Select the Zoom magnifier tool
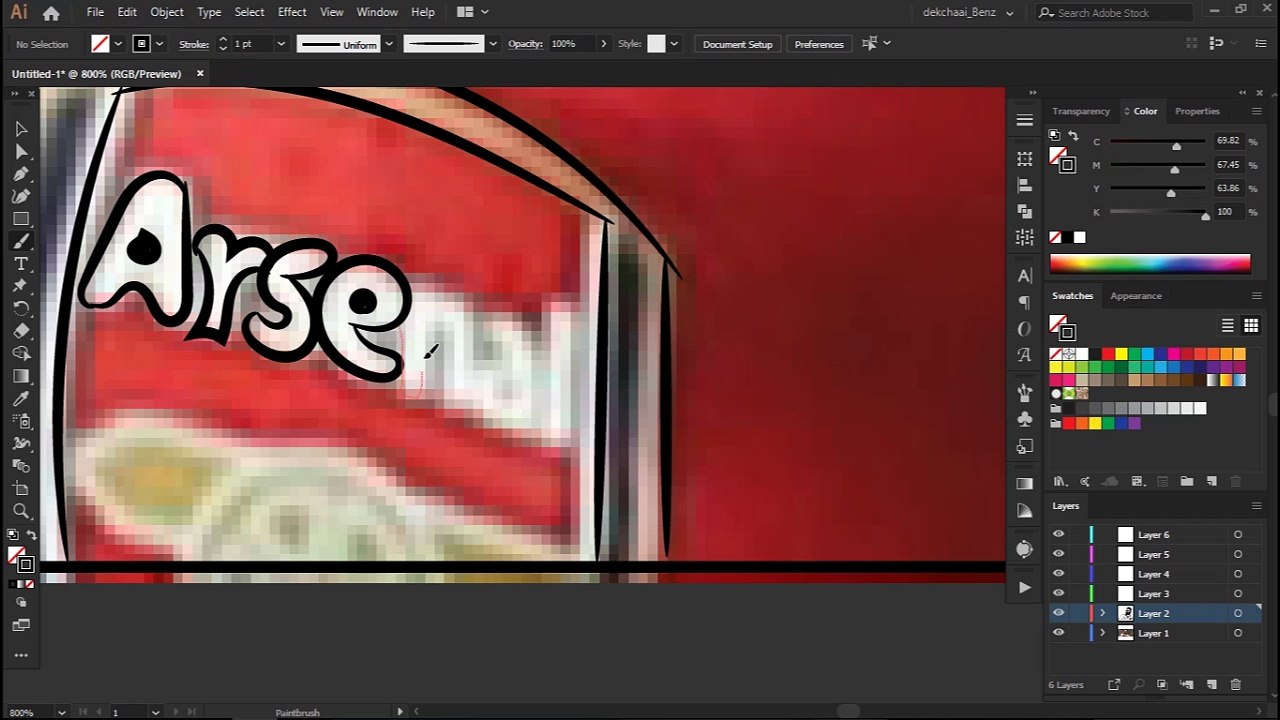 tap(21, 511)
